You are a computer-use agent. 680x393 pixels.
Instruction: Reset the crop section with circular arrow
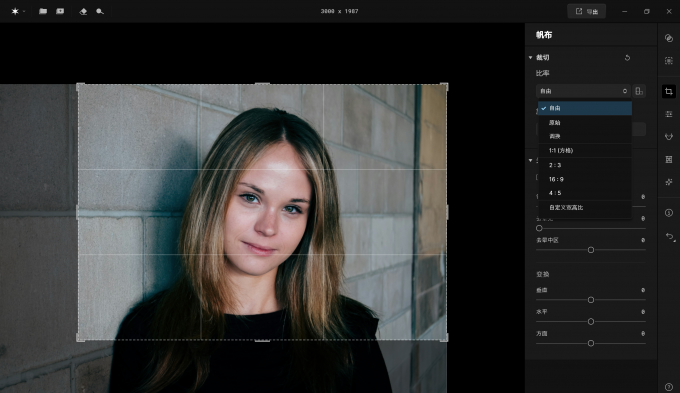627,58
